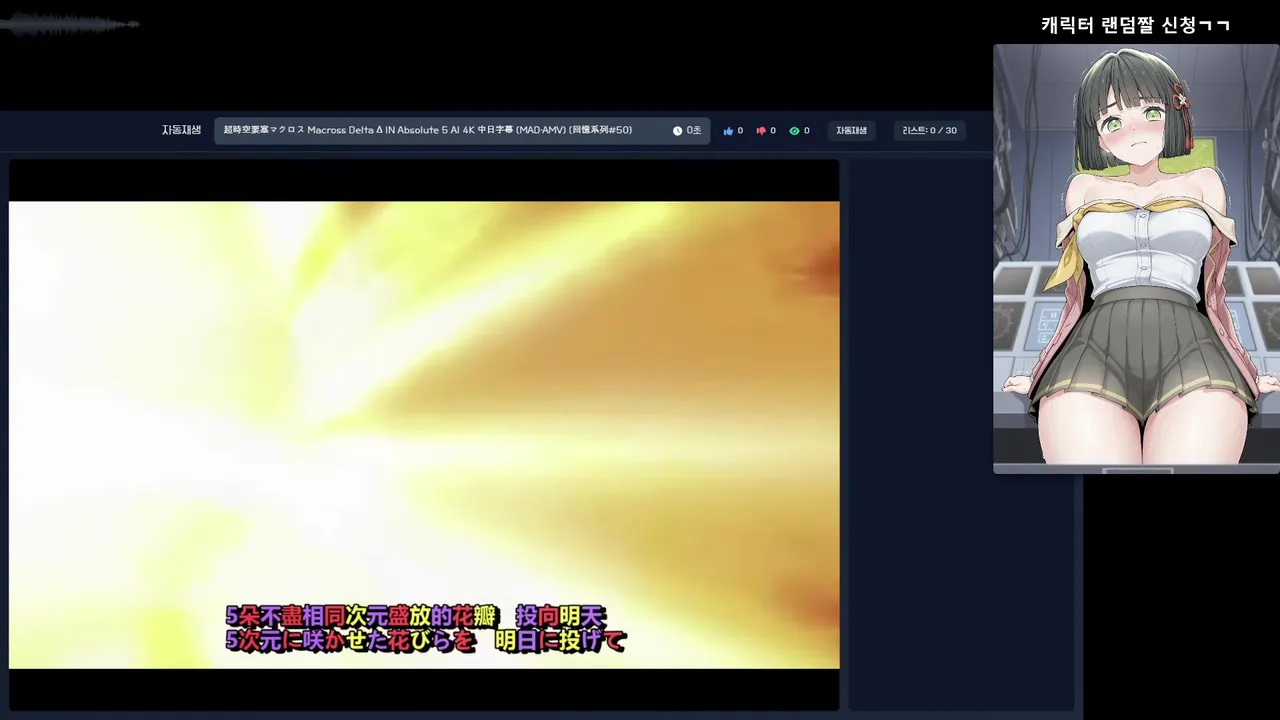Click the thumbs-up like icon

[x=728, y=131]
